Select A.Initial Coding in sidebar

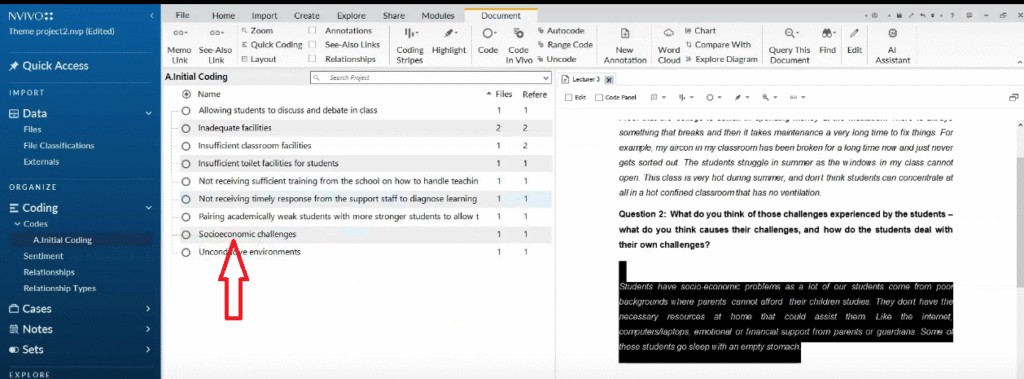[x=62, y=240]
